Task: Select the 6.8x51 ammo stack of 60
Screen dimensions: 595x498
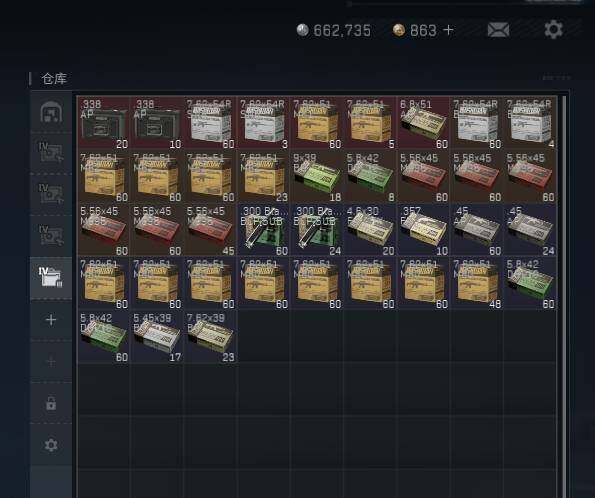Action: pyautogui.click(x=423, y=123)
